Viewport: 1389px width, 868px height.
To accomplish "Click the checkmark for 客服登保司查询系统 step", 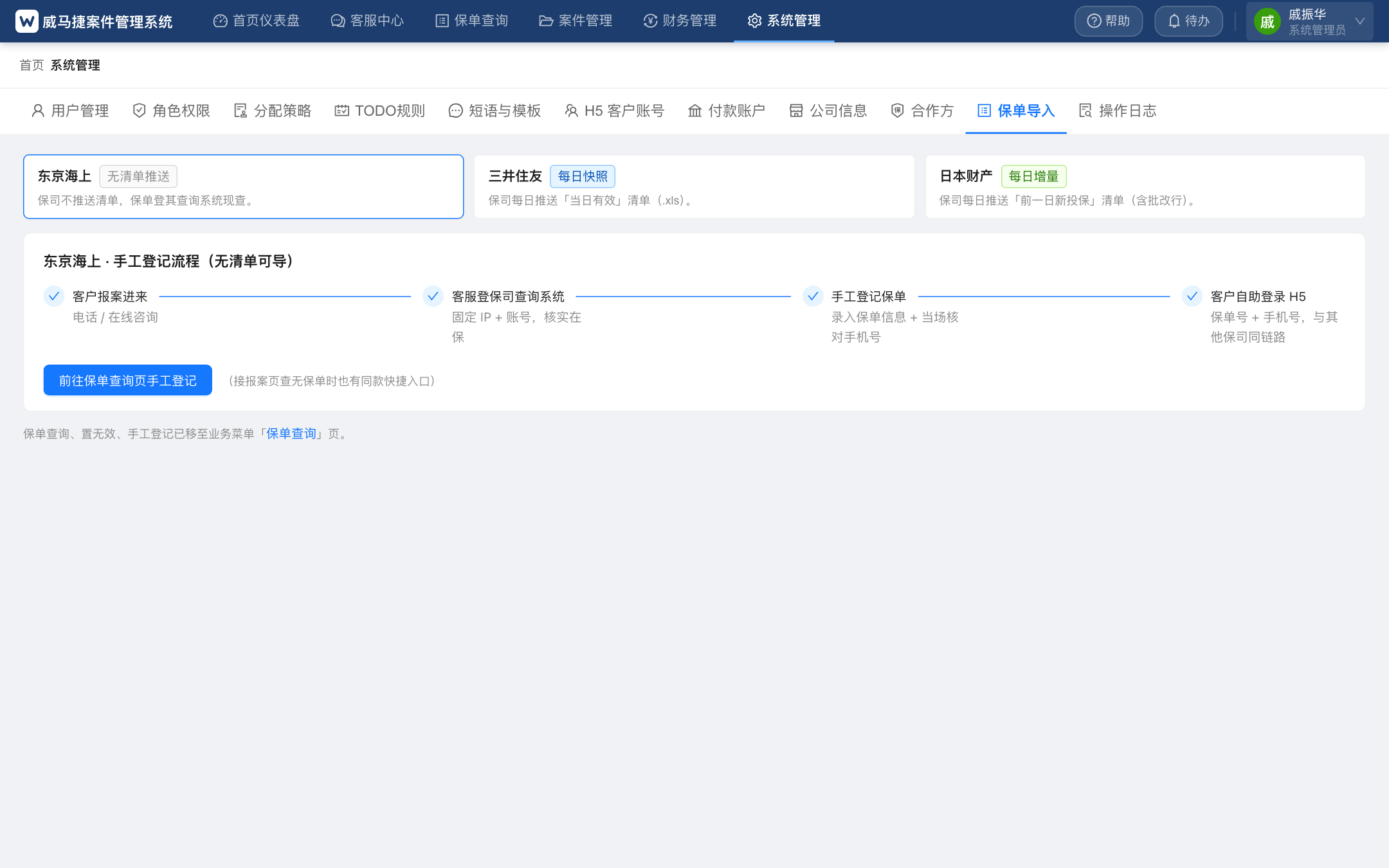I will [433, 296].
